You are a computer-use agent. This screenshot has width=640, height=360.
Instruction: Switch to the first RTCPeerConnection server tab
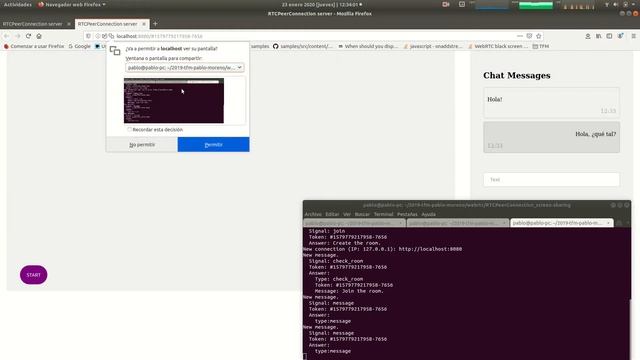click(37, 24)
